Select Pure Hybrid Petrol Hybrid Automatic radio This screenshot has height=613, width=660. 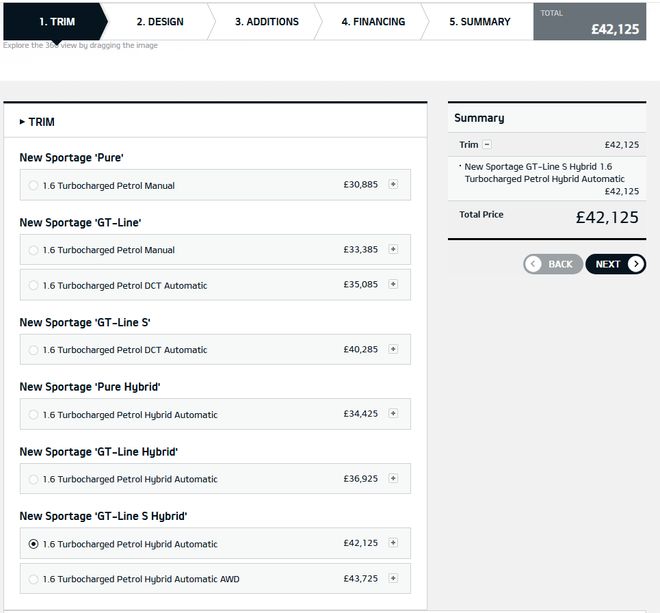point(34,415)
